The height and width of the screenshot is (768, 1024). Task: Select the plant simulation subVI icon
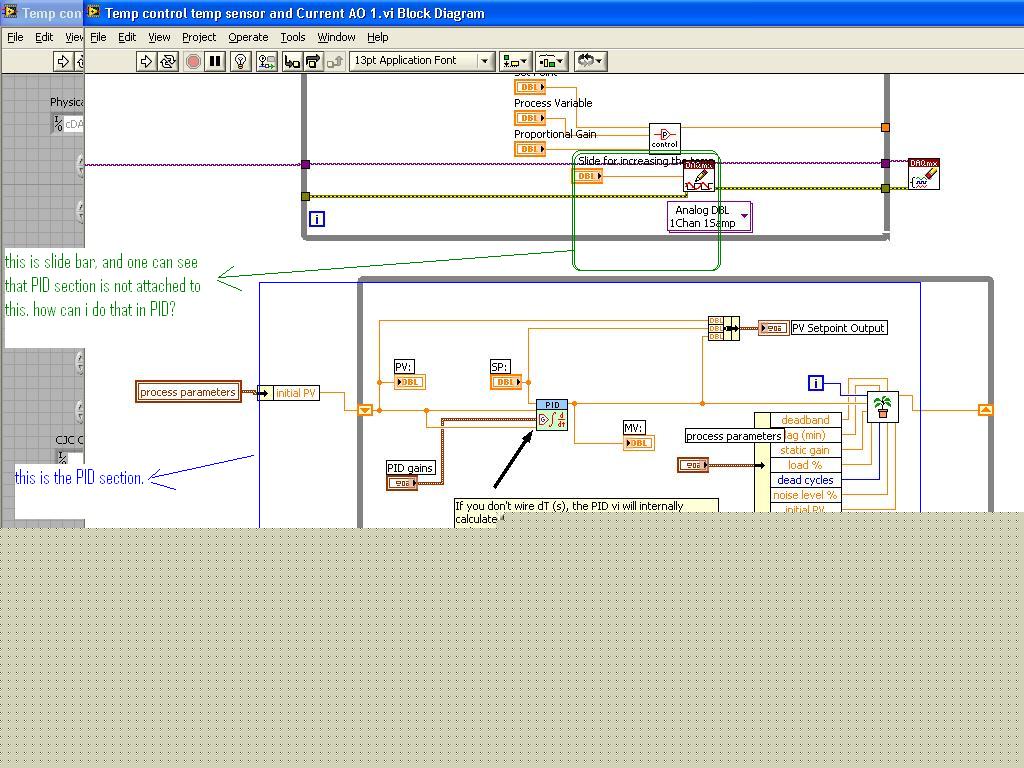(x=882, y=407)
